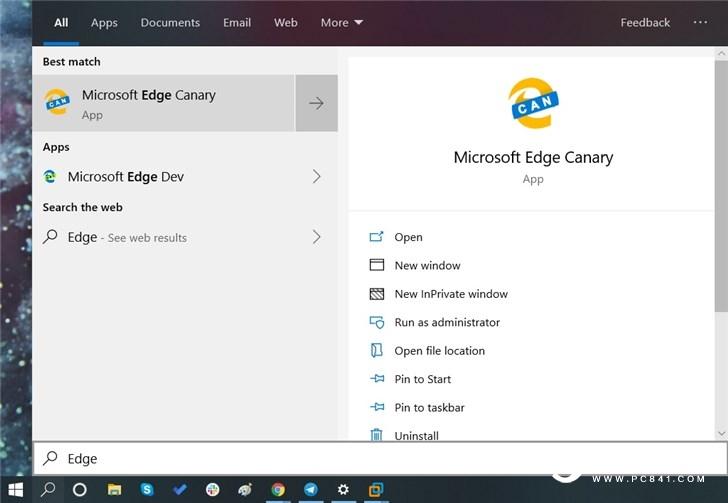Choose Open for Edge Canary

[x=409, y=237]
